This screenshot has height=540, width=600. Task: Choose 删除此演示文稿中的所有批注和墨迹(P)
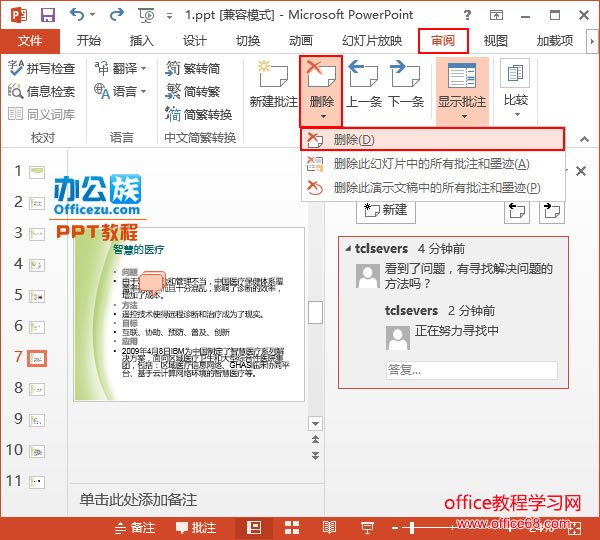(432, 188)
